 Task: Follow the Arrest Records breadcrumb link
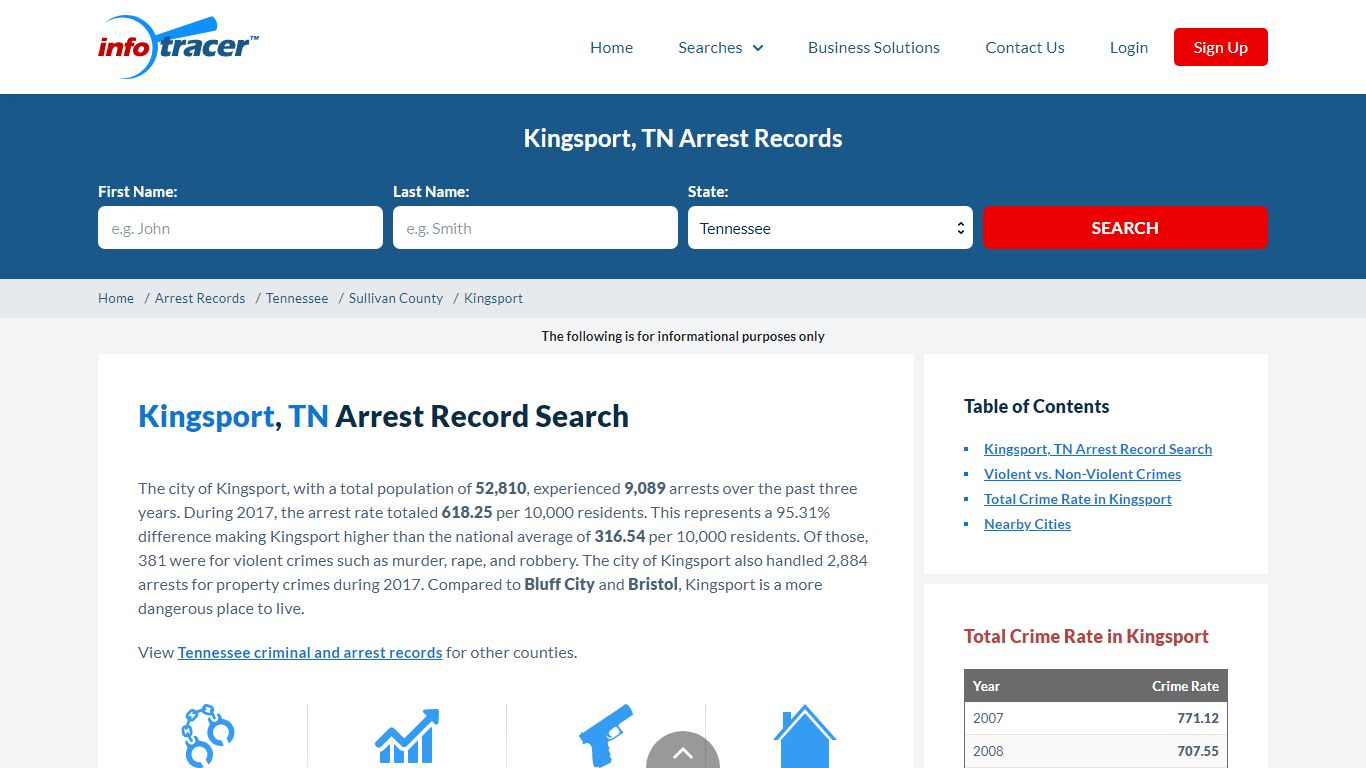tap(200, 298)
